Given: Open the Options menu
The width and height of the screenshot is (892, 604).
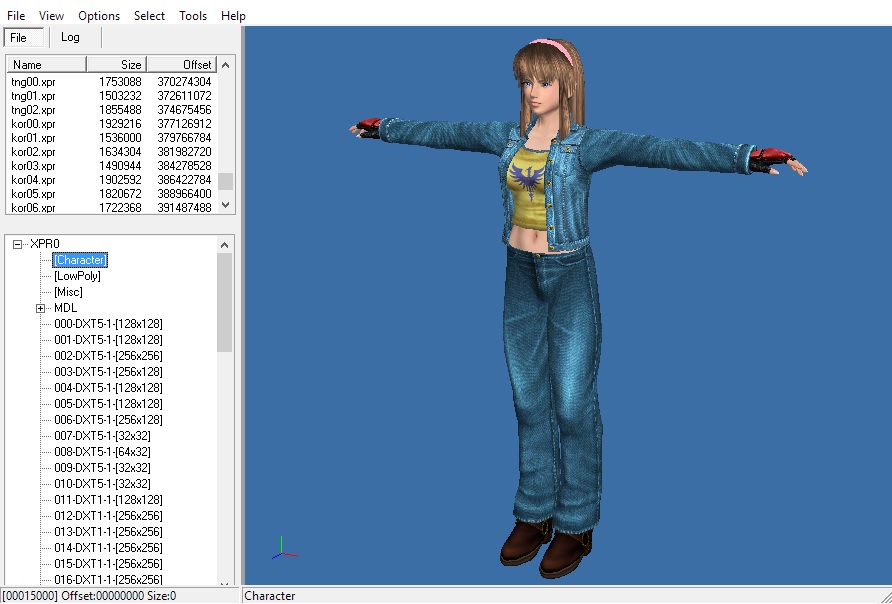Looking at the screenshot, I should coord(99,16).
